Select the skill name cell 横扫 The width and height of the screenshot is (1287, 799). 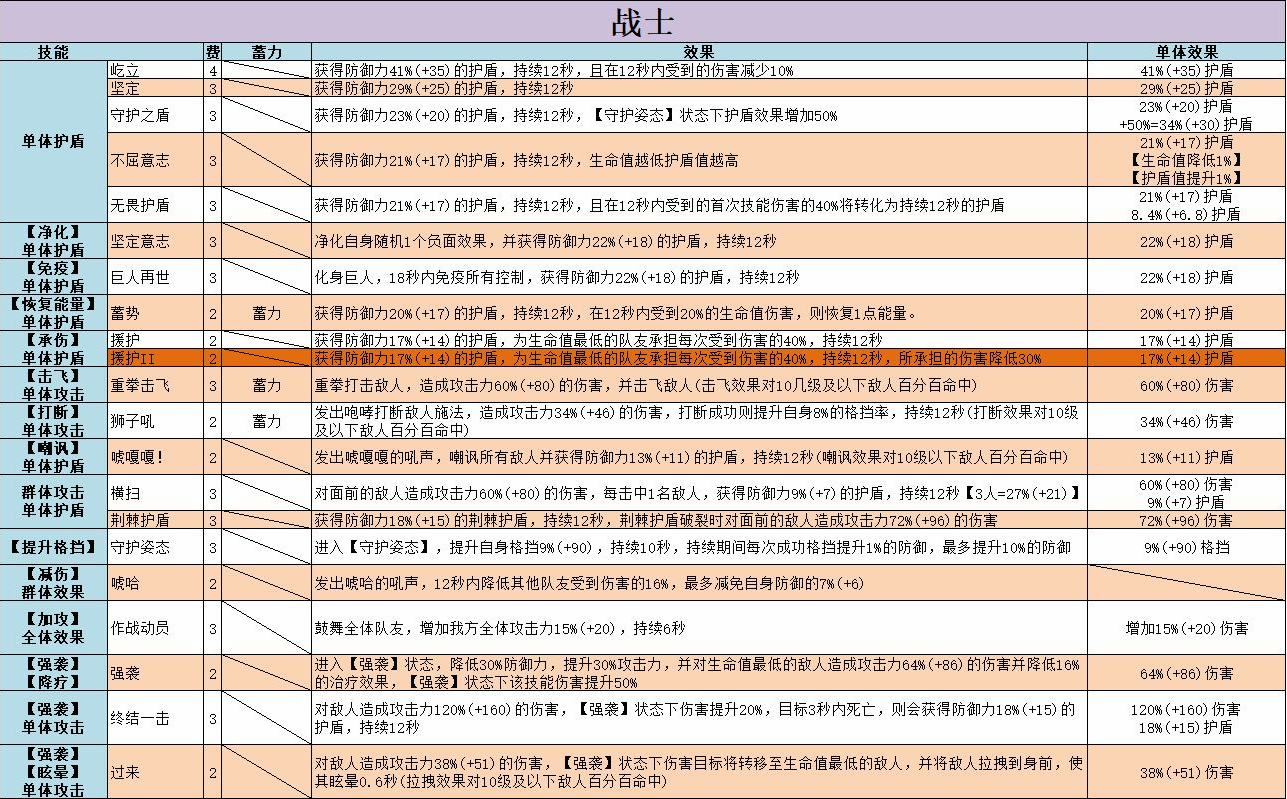tap(155, 492)
